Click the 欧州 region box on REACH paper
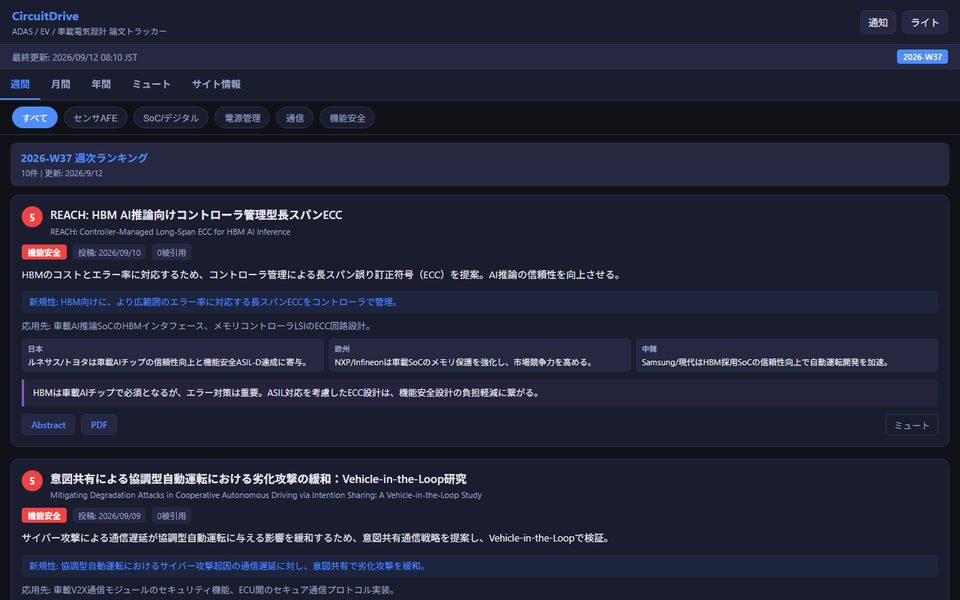960x600 pixels. pyautogui.click(x=480, y=355)
